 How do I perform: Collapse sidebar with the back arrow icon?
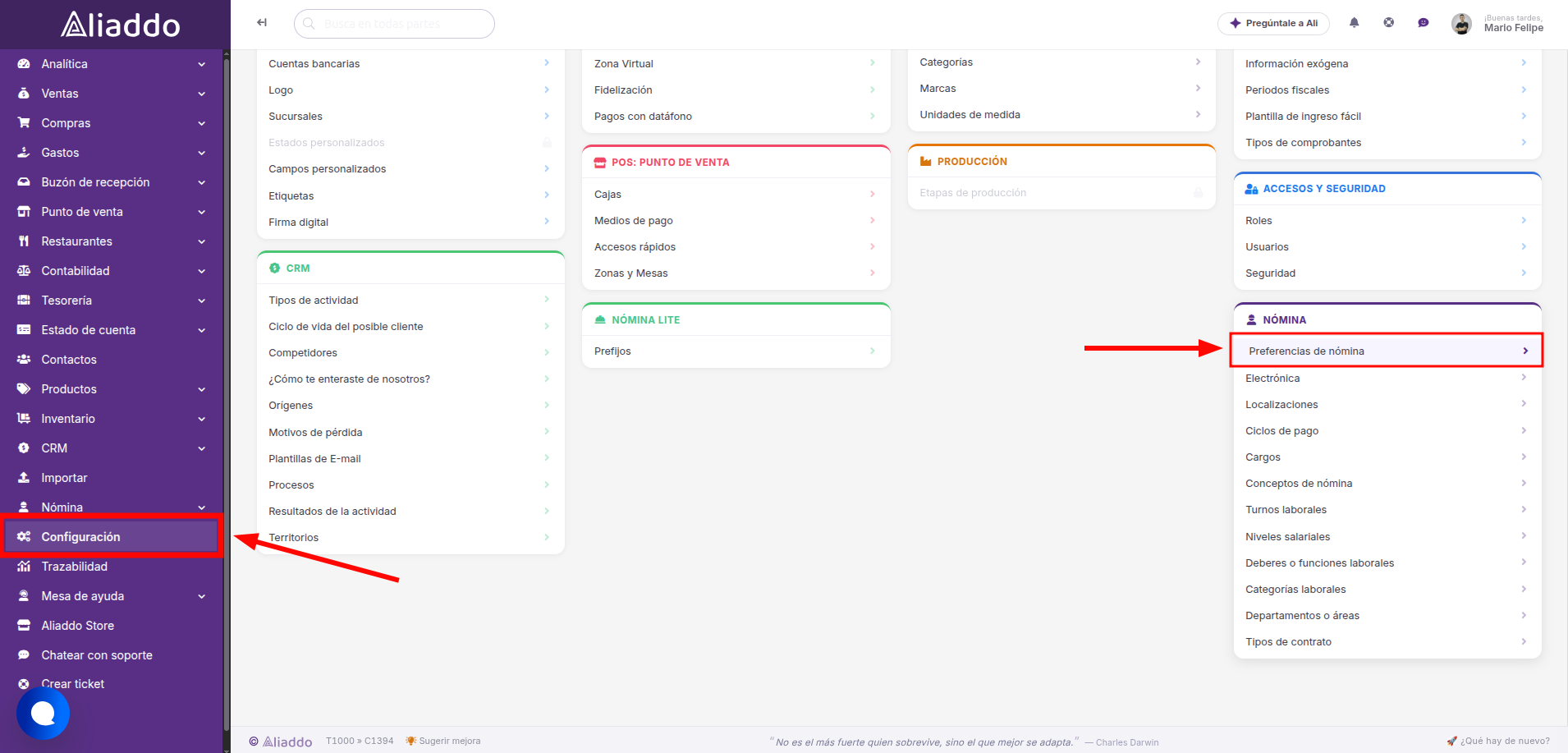pos(262,23)
